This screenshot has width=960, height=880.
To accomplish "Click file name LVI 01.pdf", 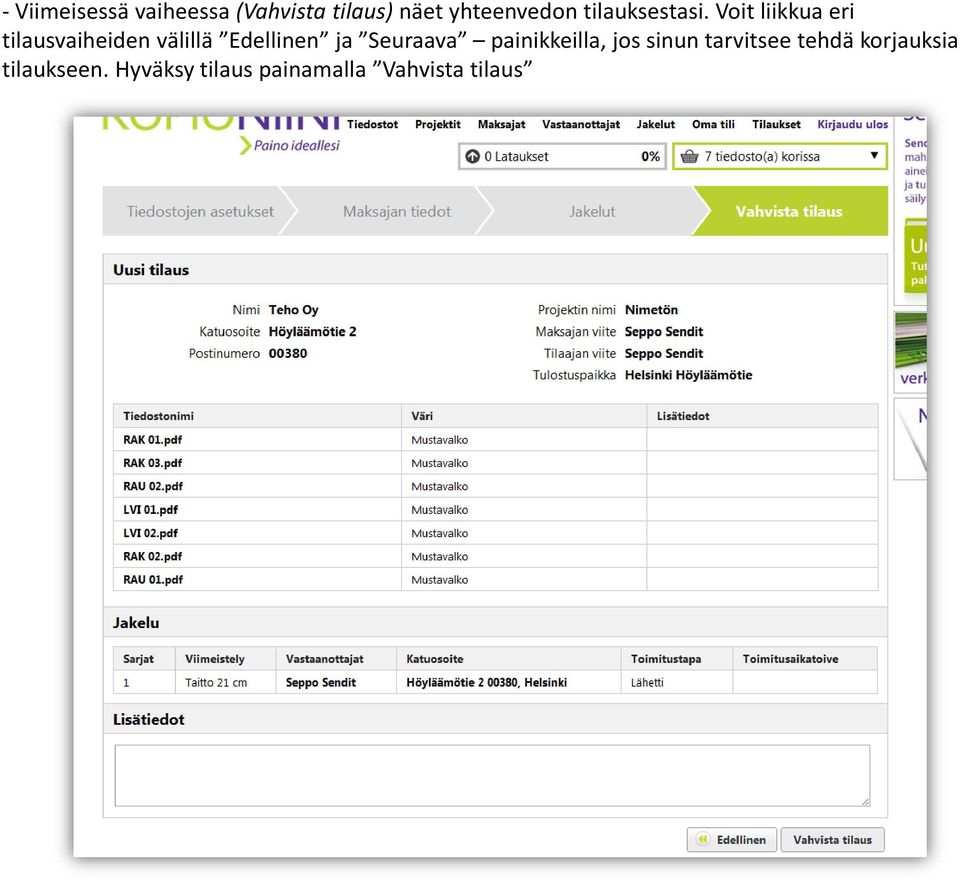I will pos(151,510).
